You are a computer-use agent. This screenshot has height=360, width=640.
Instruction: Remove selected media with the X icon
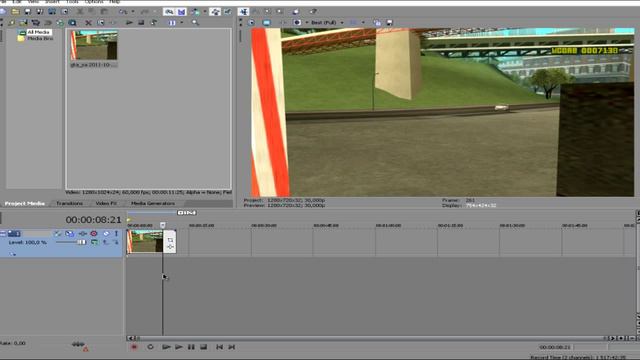88,23
